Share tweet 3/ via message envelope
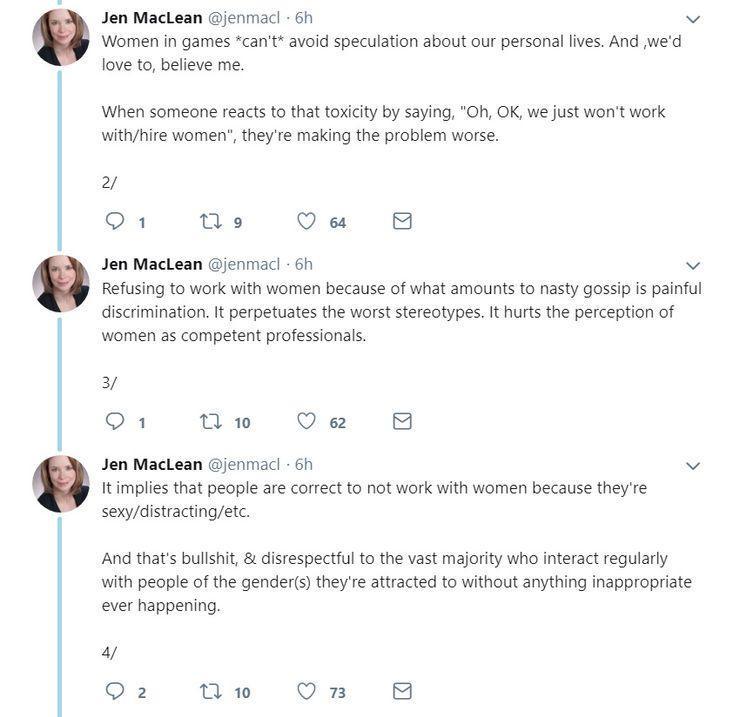Image resolution: width=740 pixels, height=717 pixels. click(x=402, y=421)
